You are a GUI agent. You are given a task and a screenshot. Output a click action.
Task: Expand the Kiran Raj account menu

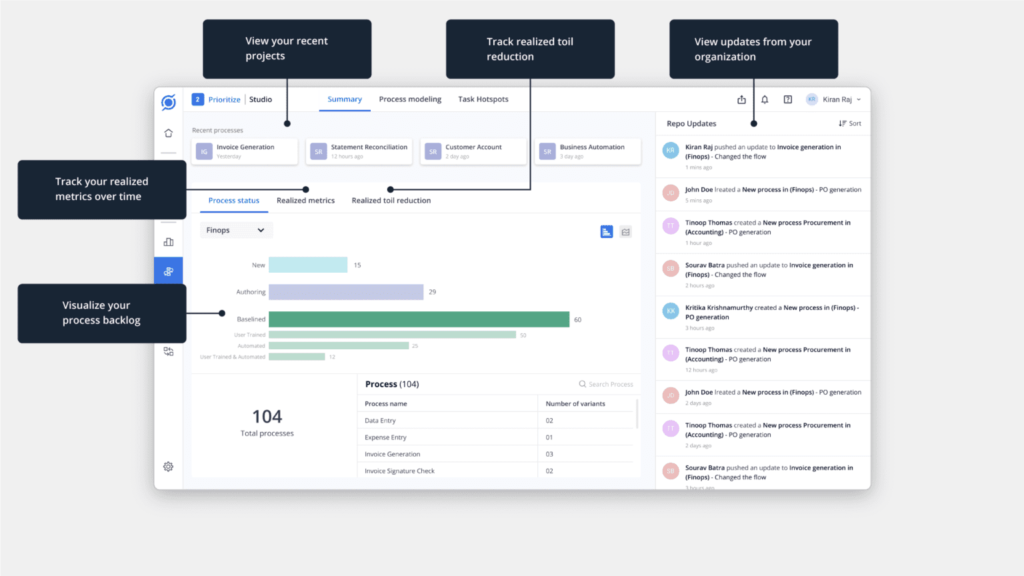(838, 99)
